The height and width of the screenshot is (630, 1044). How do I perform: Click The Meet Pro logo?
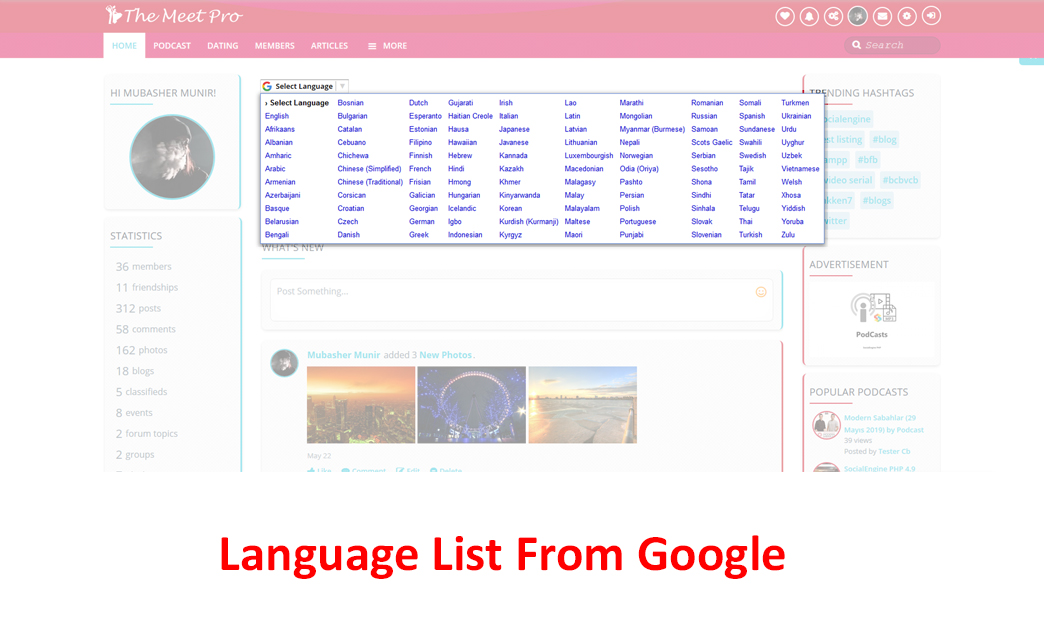175,16
